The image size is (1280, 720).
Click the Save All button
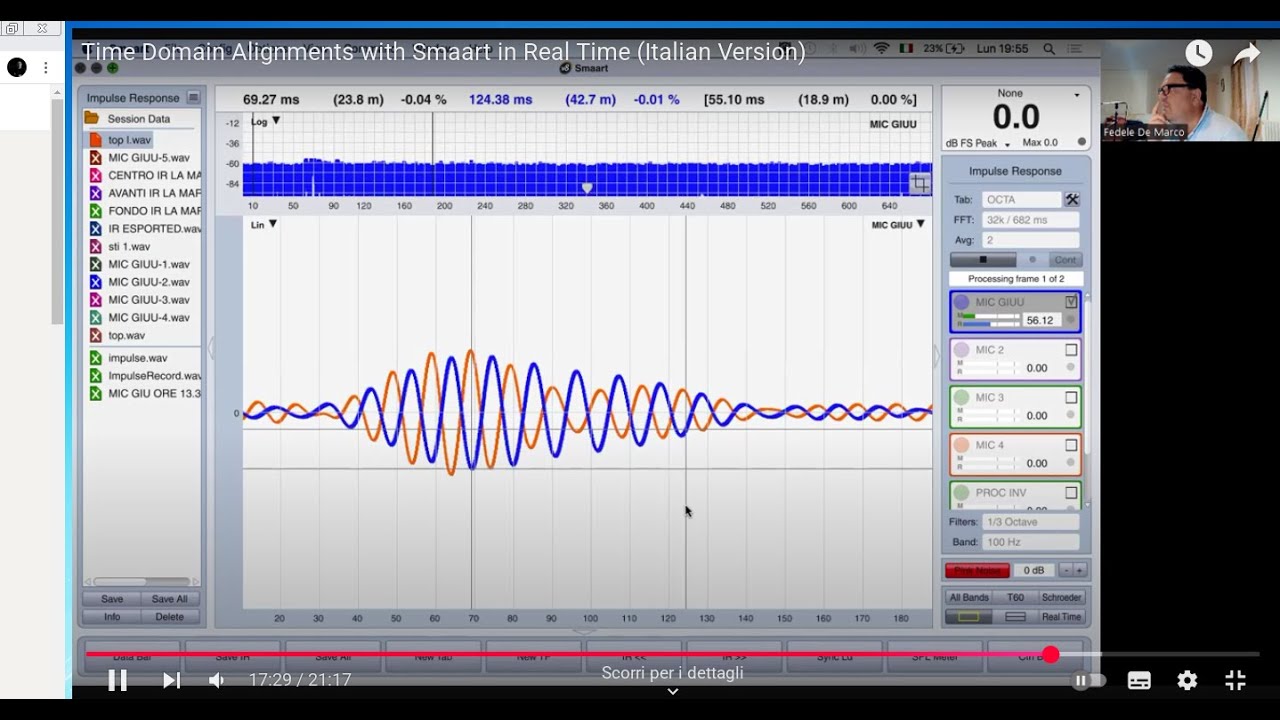point(169,599)
